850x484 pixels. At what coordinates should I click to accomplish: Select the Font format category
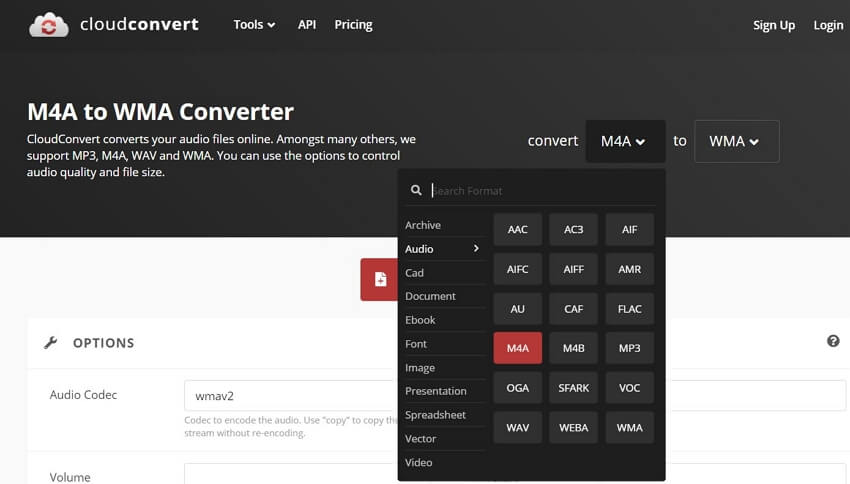(x=416, y=344)
